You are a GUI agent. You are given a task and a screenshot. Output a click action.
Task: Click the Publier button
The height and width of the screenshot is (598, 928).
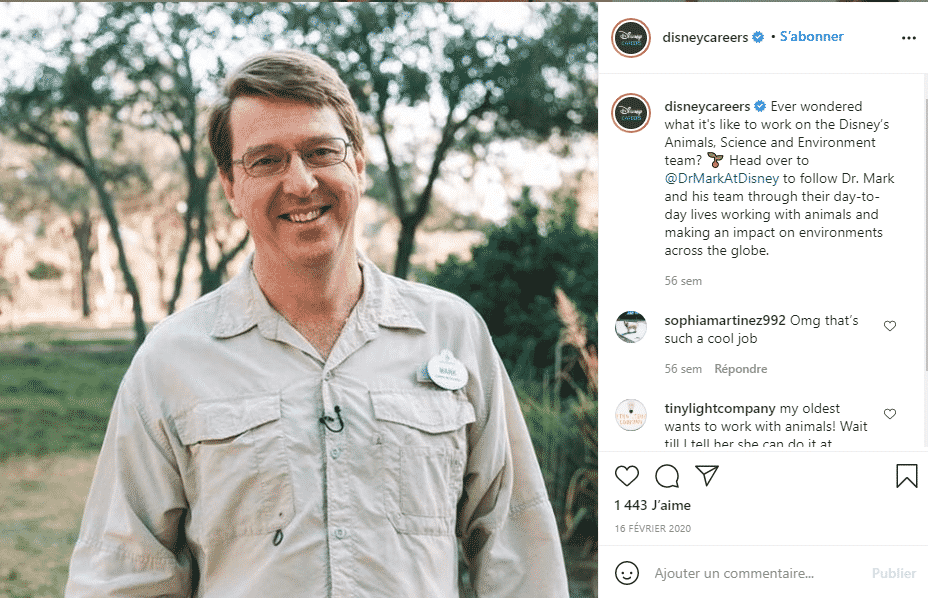click(893, 573)
